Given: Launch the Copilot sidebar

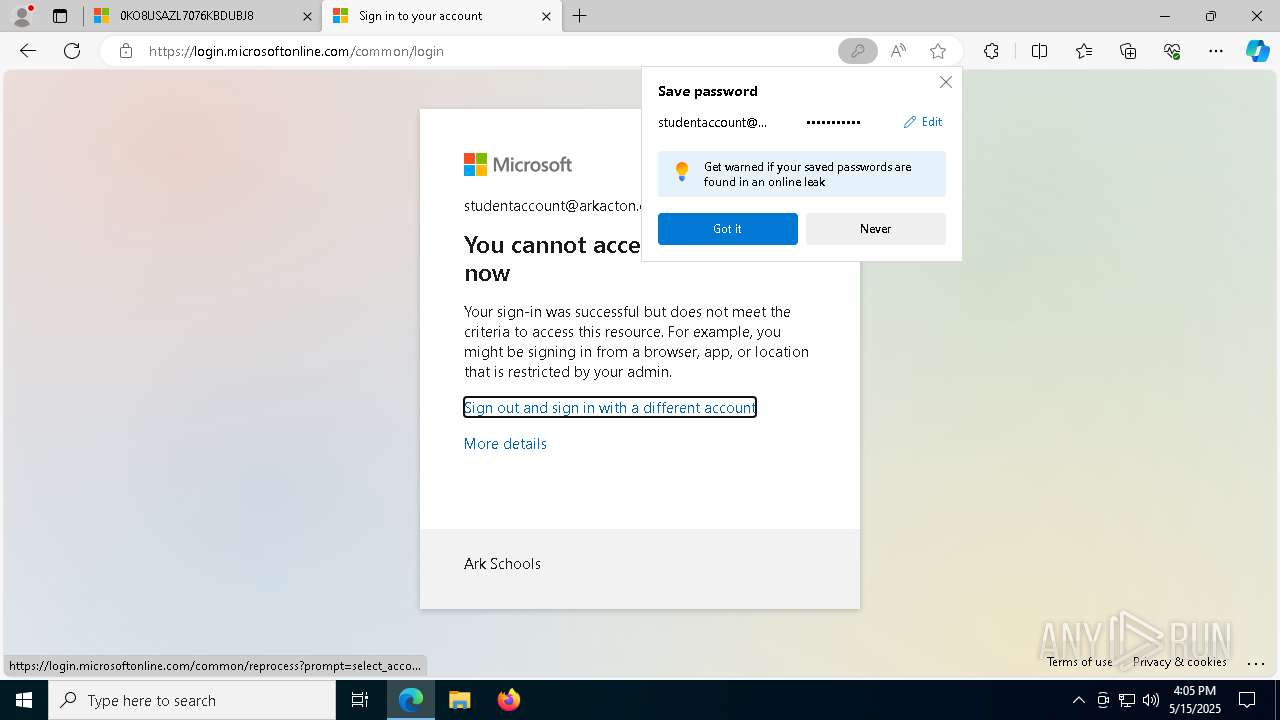Looking at the screenshot, I should point(1257,51).
